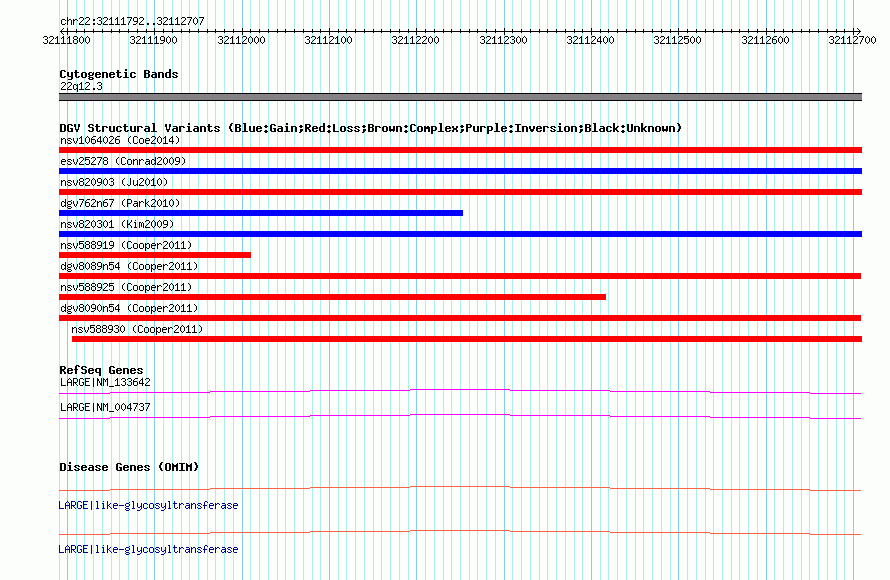Open variant label nsv820903 (Ju2010)

[114, 182]
